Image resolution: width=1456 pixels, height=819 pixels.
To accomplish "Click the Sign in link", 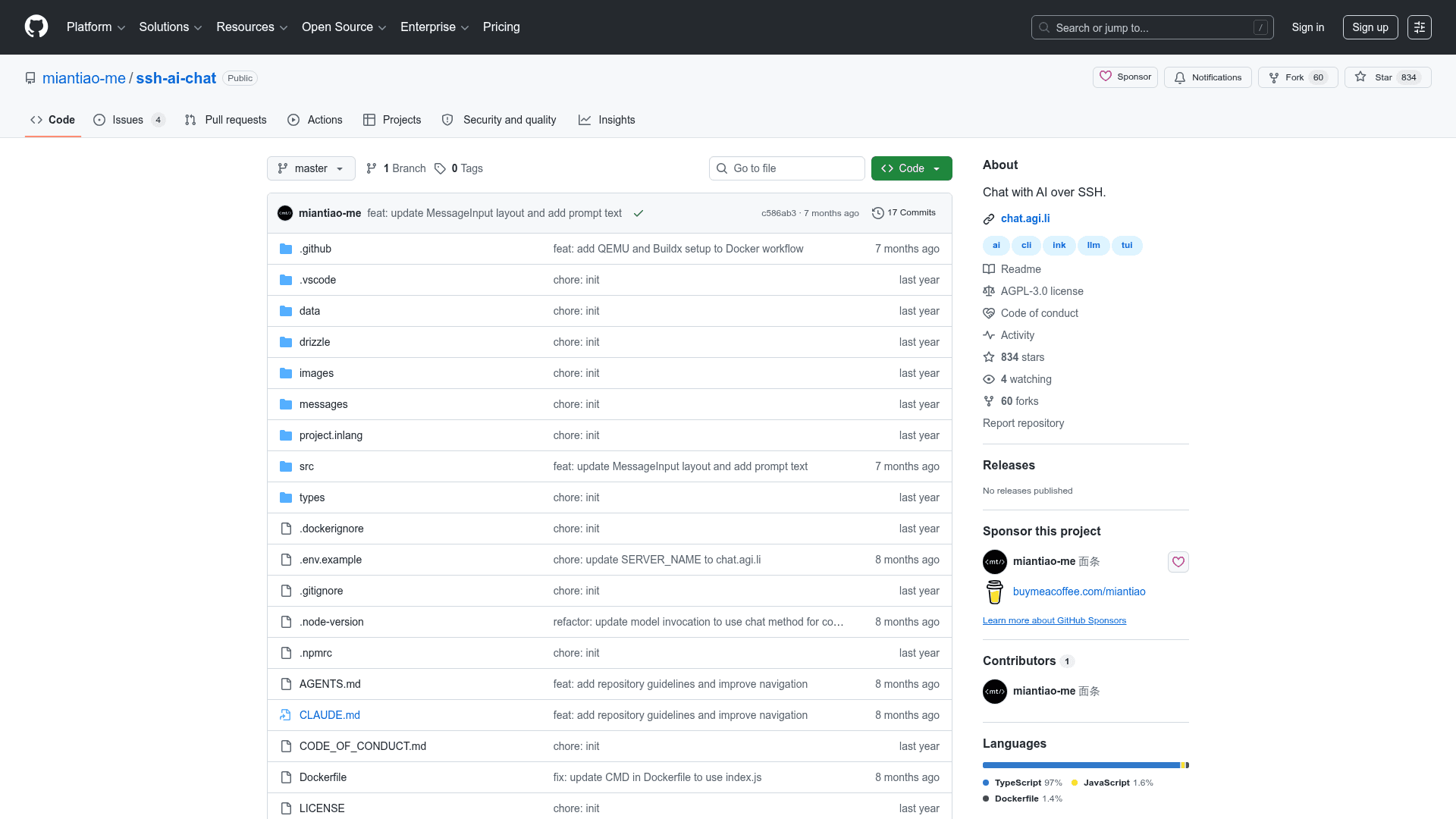I will (1308, 27).
